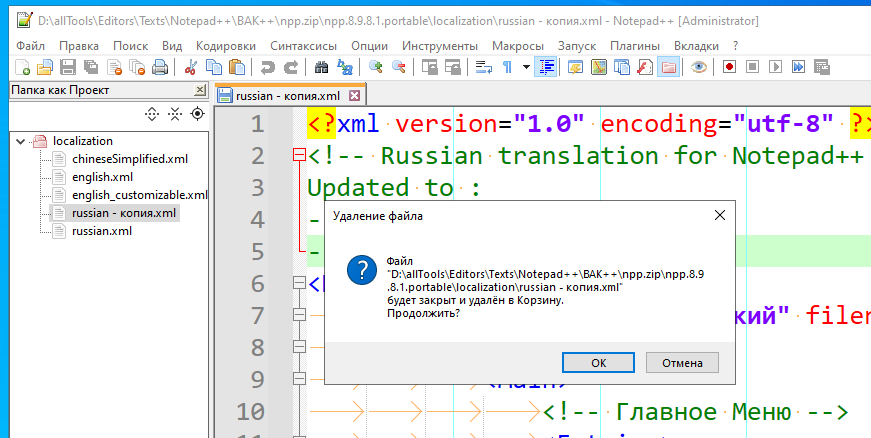871x438 pixels.
Task: Click Отмена to cancel file deletion
Action: pyautogui.click(x=682, y=363)
